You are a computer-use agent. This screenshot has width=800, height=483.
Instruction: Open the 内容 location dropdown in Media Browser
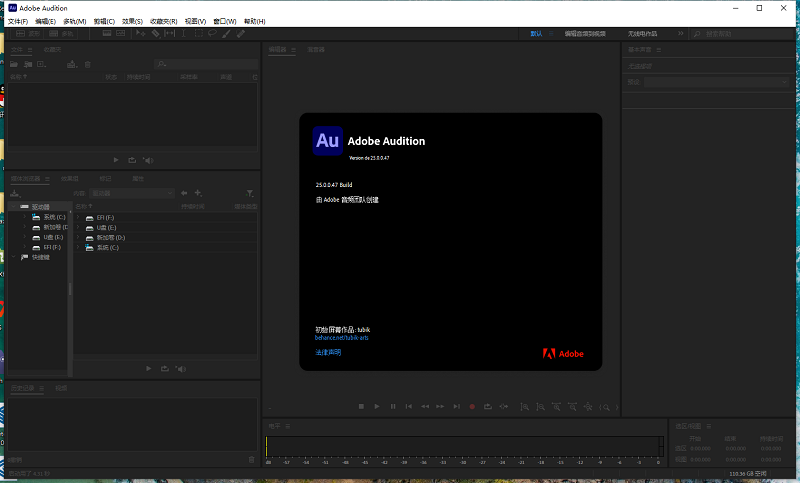(x=132, y=193)
